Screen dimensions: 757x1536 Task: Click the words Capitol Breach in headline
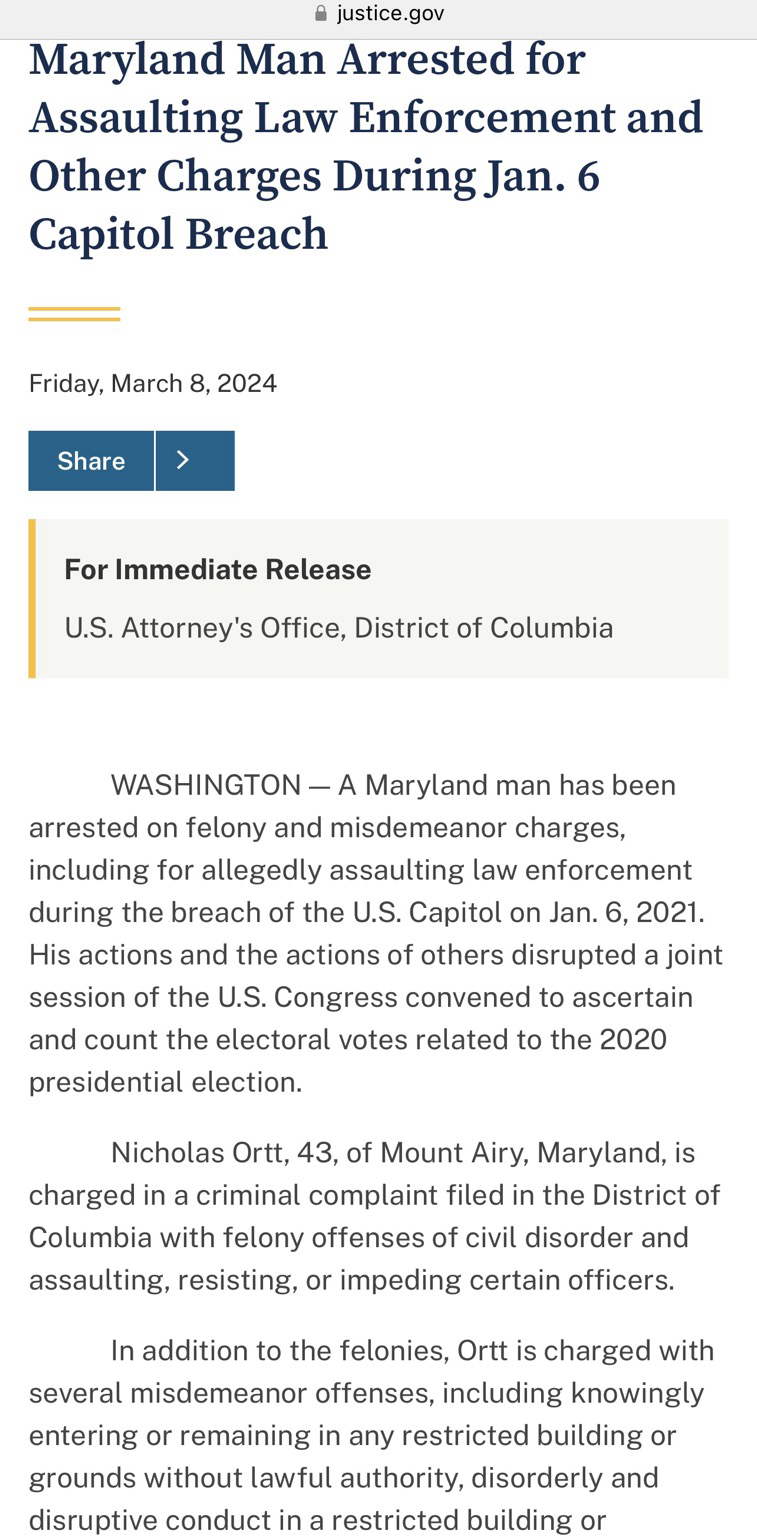[x=179, y=234]
